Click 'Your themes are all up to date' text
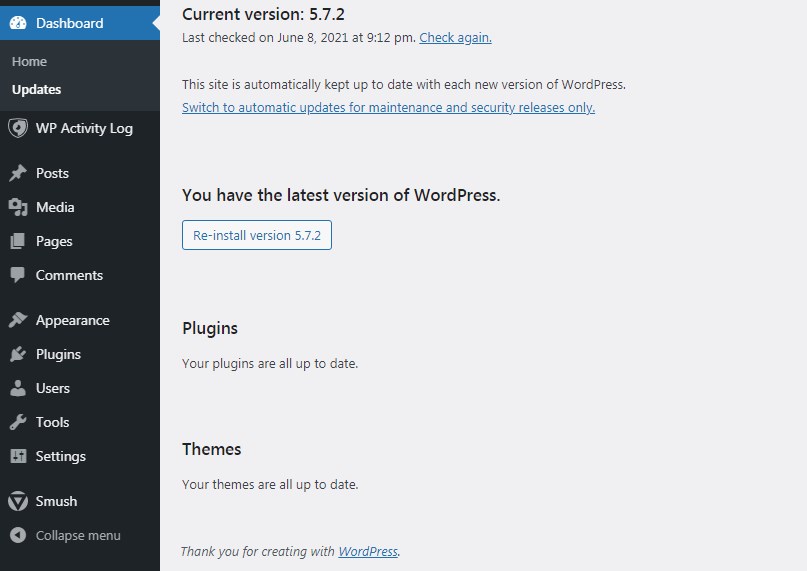 pos(270,485)
